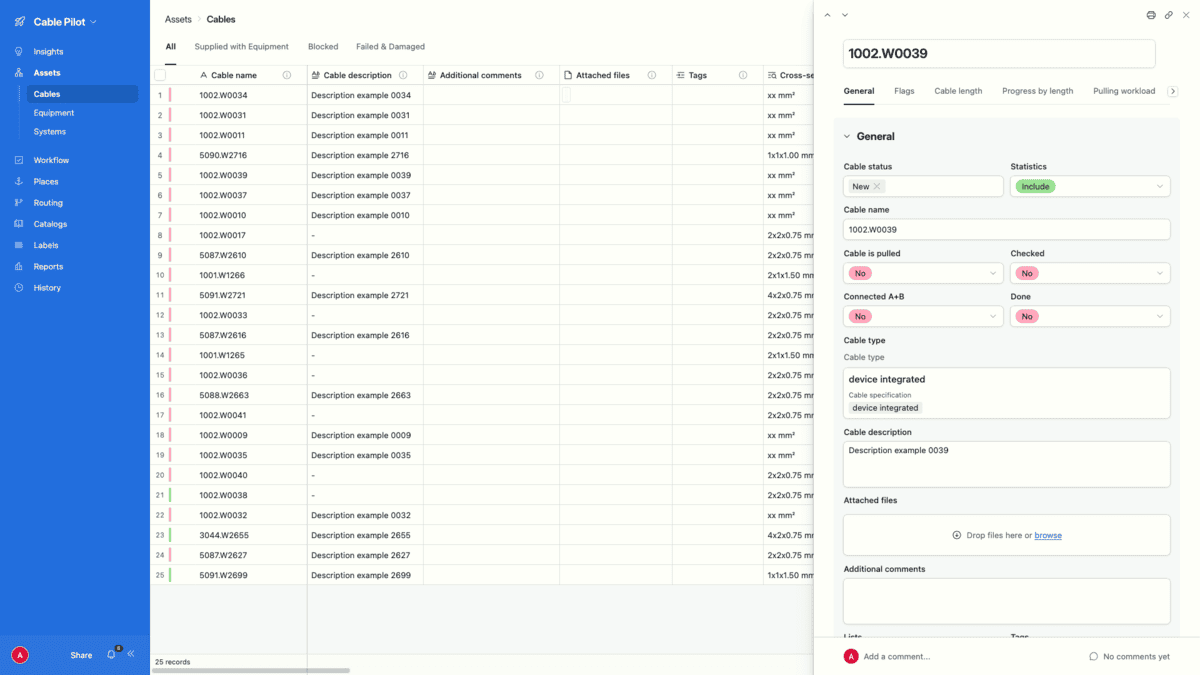Click the Places anchor icon
1200x675 pixels.
coord(19,181)
